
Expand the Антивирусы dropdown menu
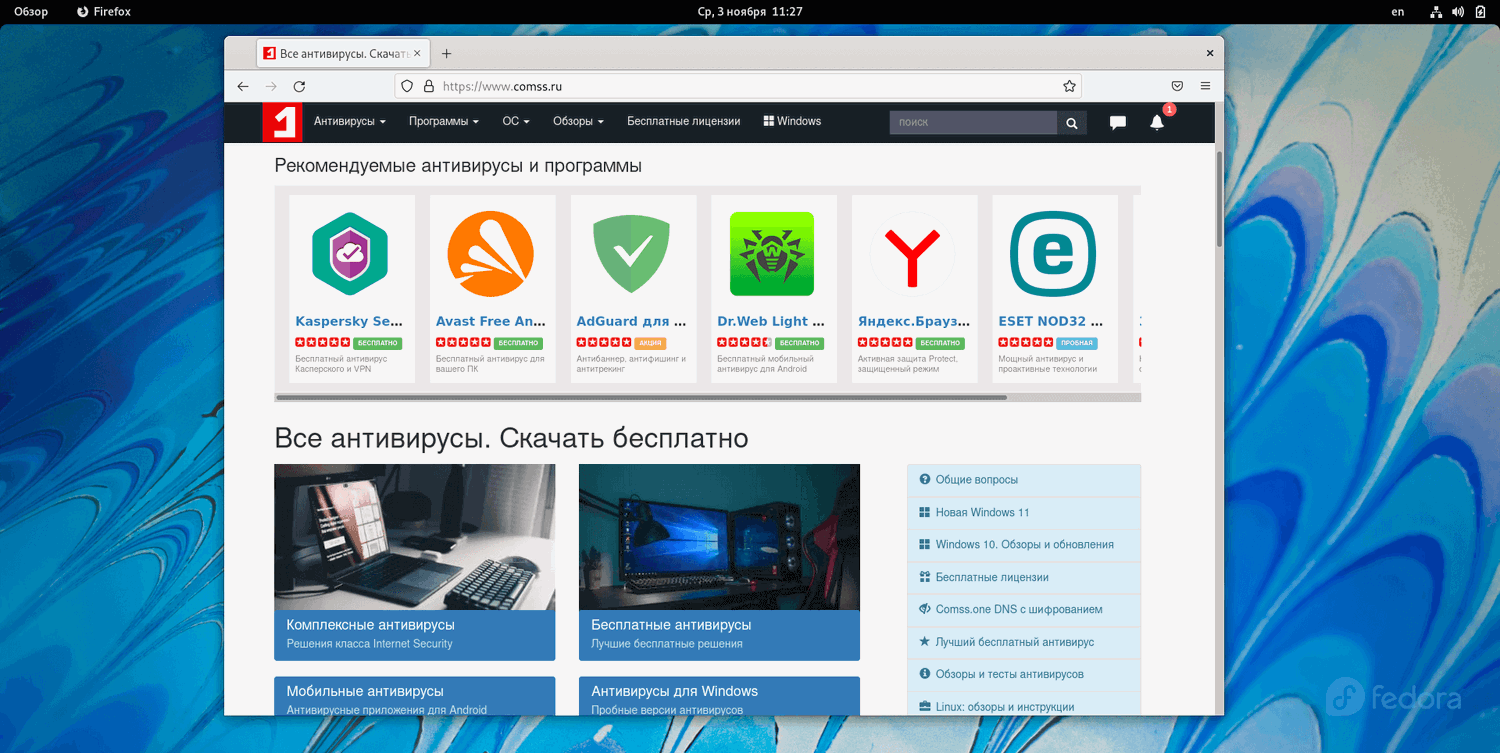pyautogui.click(x=350, y=122)
